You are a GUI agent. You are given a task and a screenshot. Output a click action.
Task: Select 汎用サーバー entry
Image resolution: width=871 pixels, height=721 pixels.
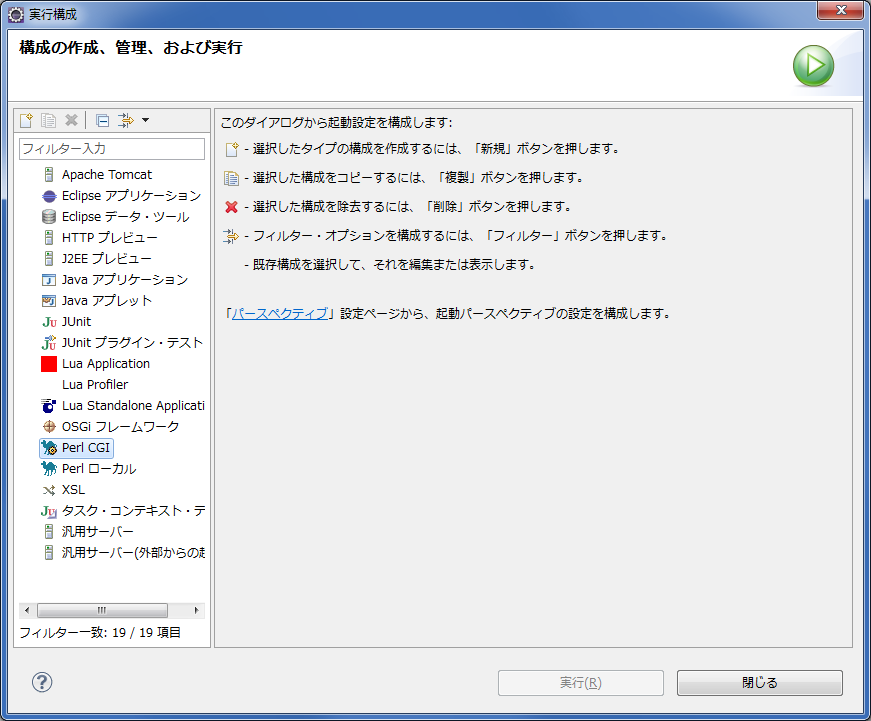[x=98, y=532]
